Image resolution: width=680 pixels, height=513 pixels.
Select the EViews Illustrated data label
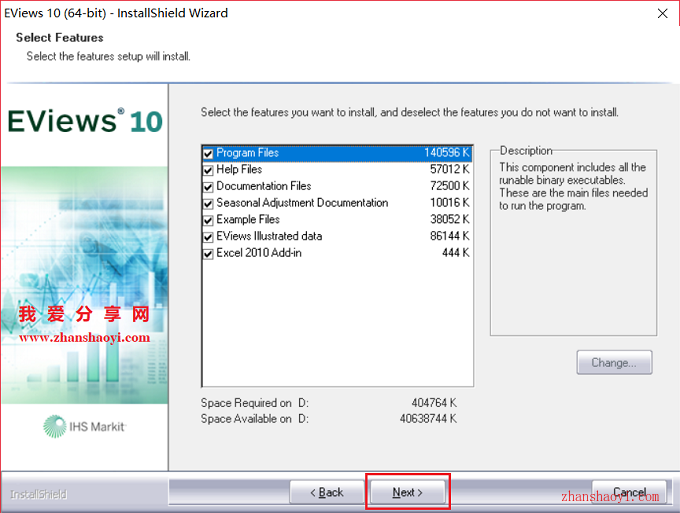click(269, 236)
